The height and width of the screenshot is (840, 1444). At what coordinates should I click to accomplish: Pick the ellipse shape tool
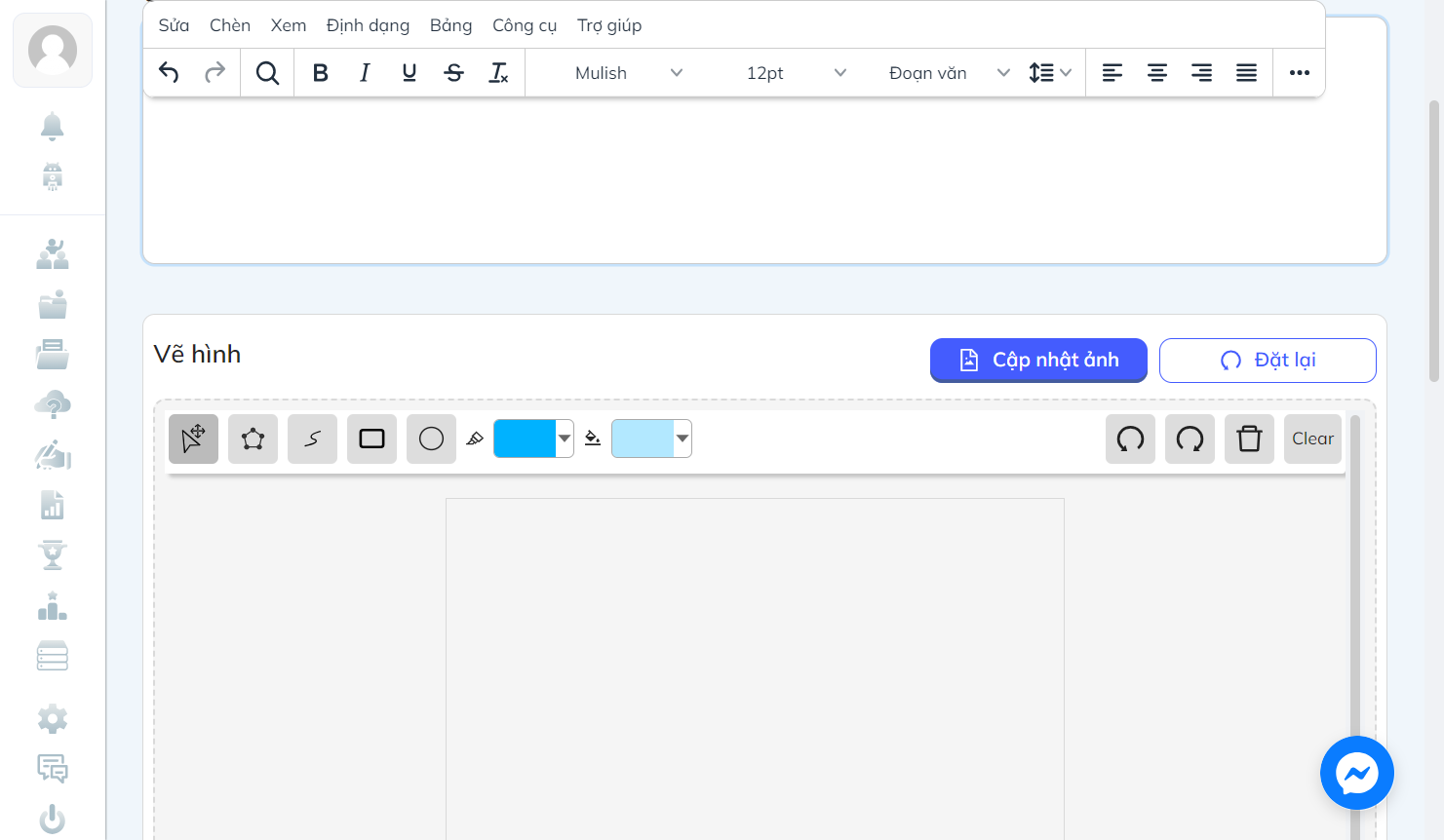431,439
